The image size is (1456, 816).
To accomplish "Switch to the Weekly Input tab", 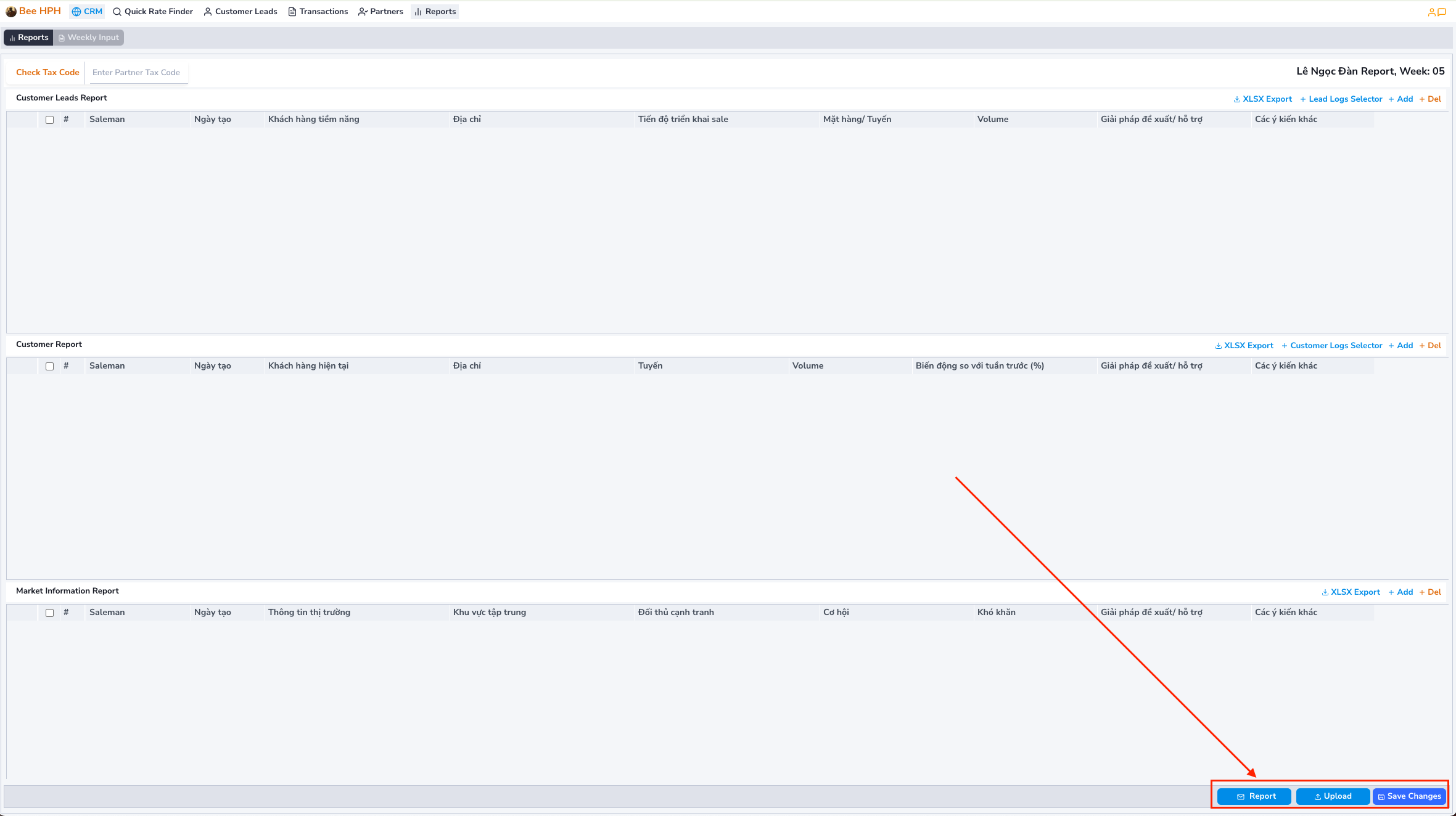I will tap(88, 37).
